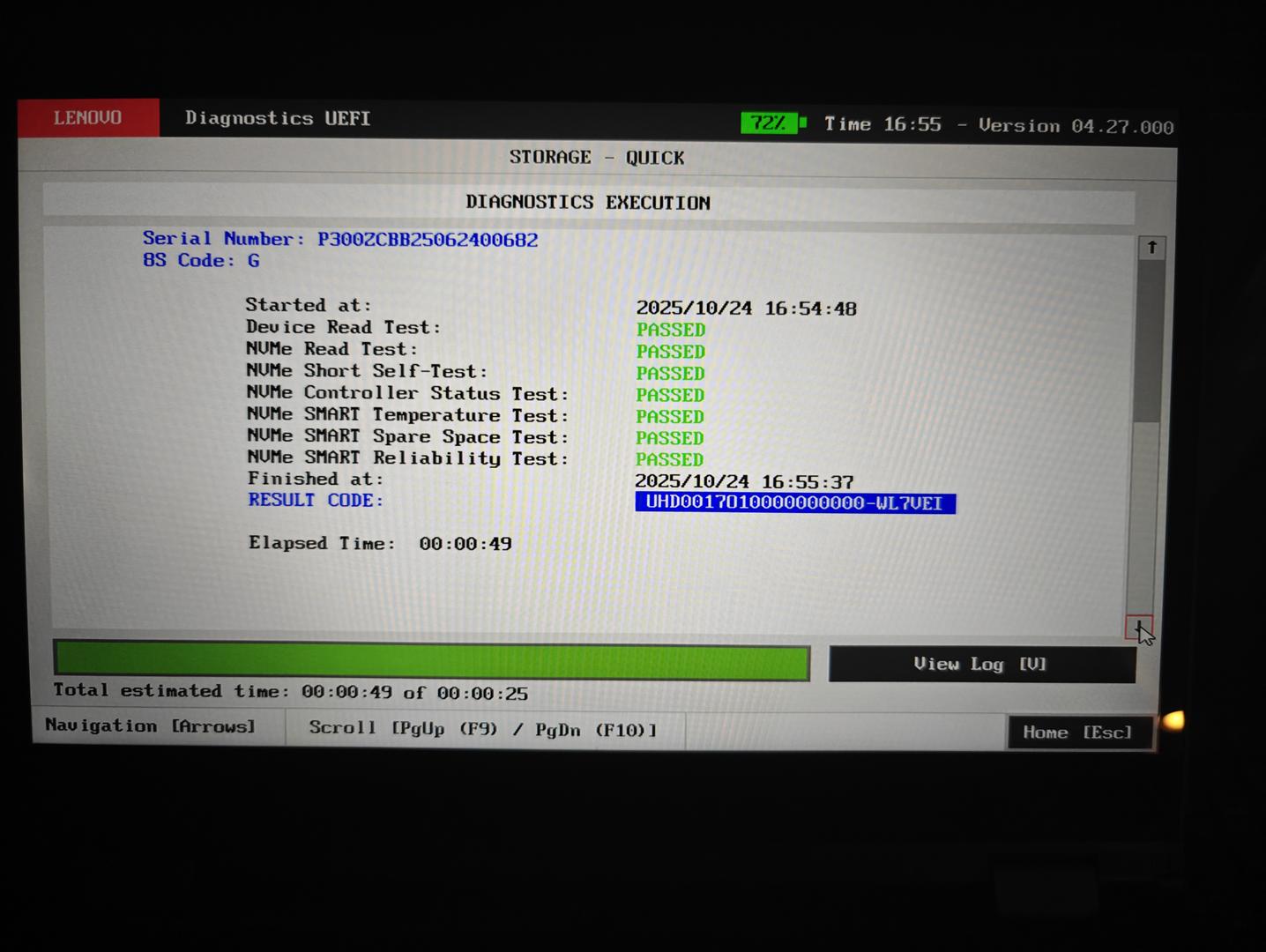The width and height of the screenshot is (1266, 952).
Task: Select the highlighted result code field
Action: click(x=794, y=503)
